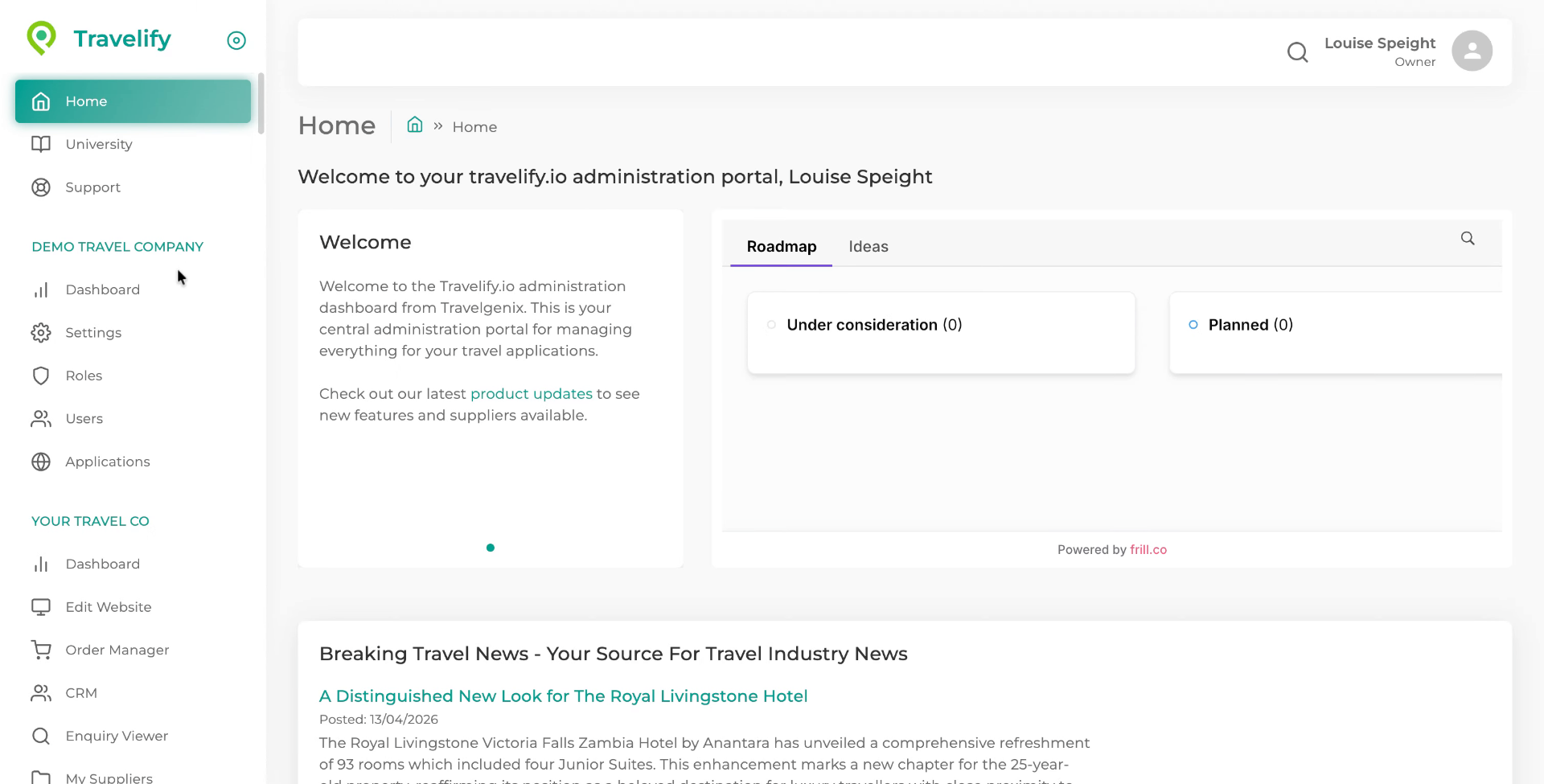Click the breadcrumb home icon
Screen dimensions: 1544x784
click(415, 125)
